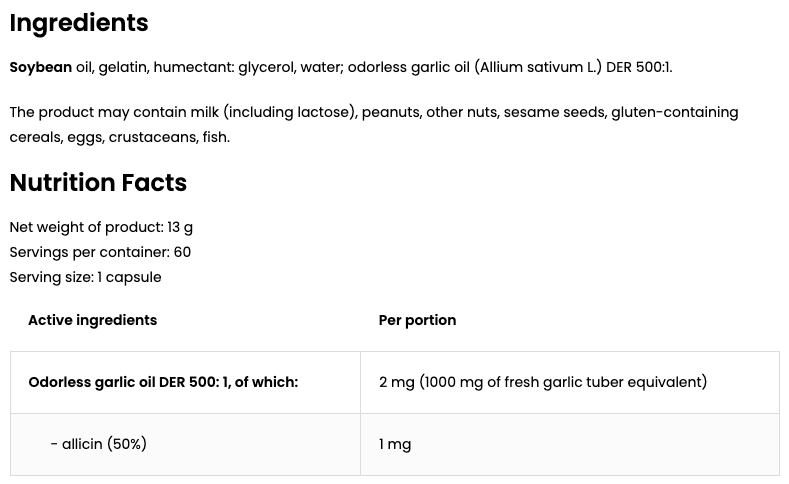Click the Per portion column header

[x=417, y=320]
